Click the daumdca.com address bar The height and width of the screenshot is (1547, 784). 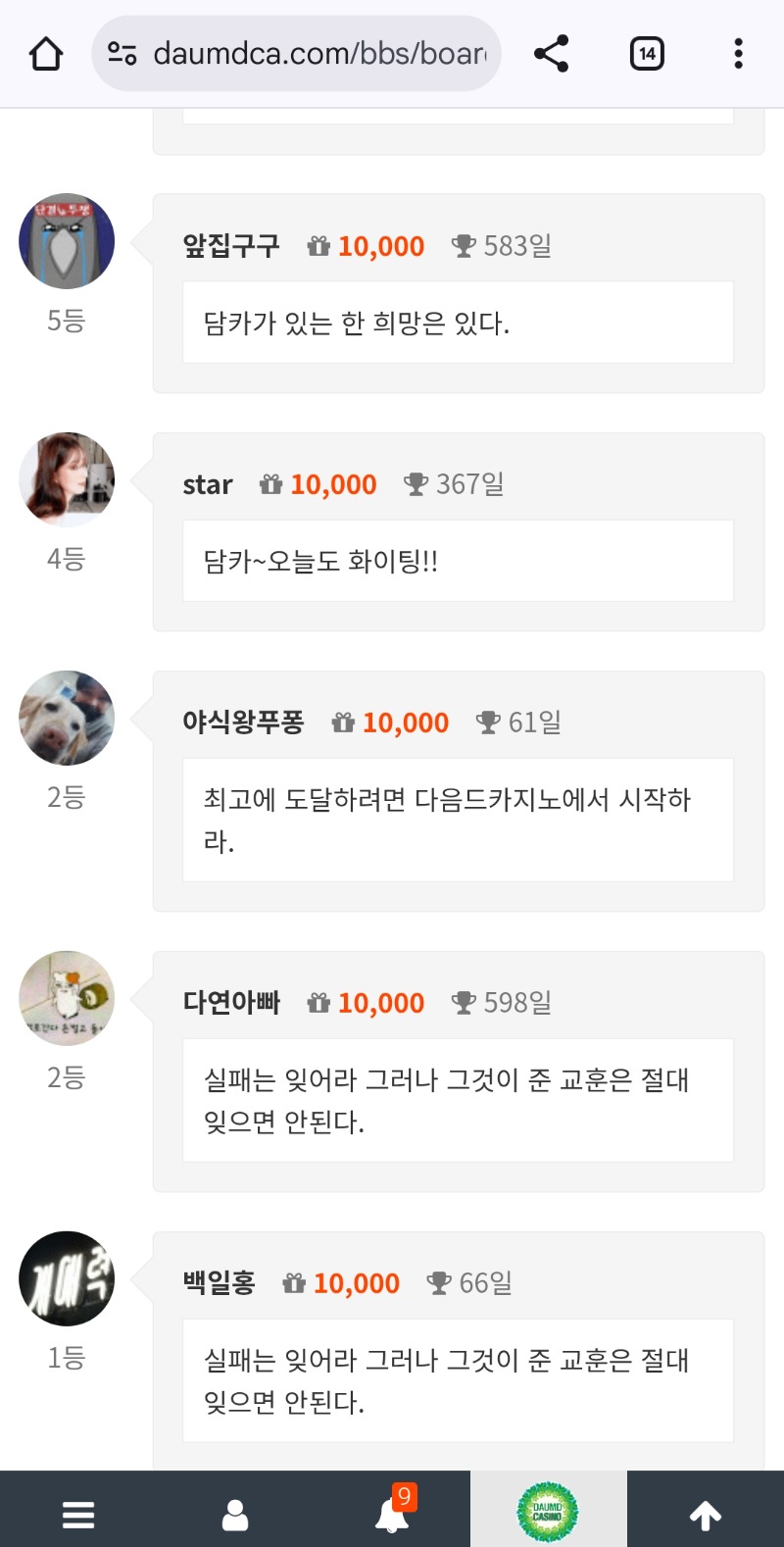point(318,54)
